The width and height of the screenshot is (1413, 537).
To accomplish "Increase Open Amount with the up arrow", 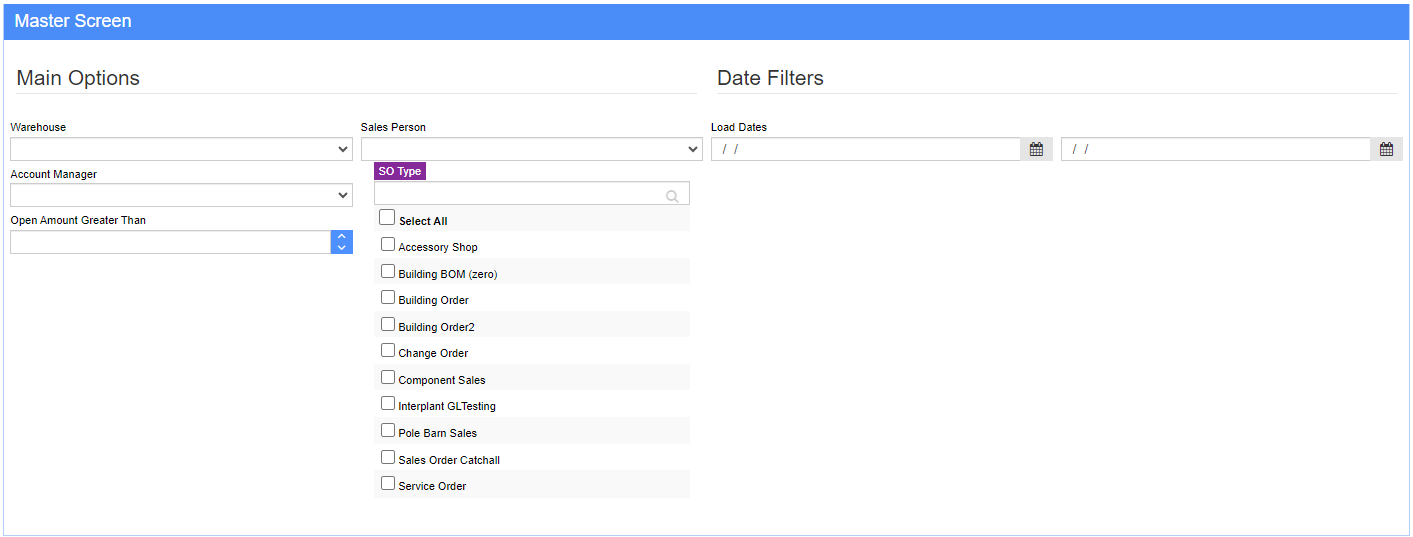I will pyautogui.click(x=342, y=236).
